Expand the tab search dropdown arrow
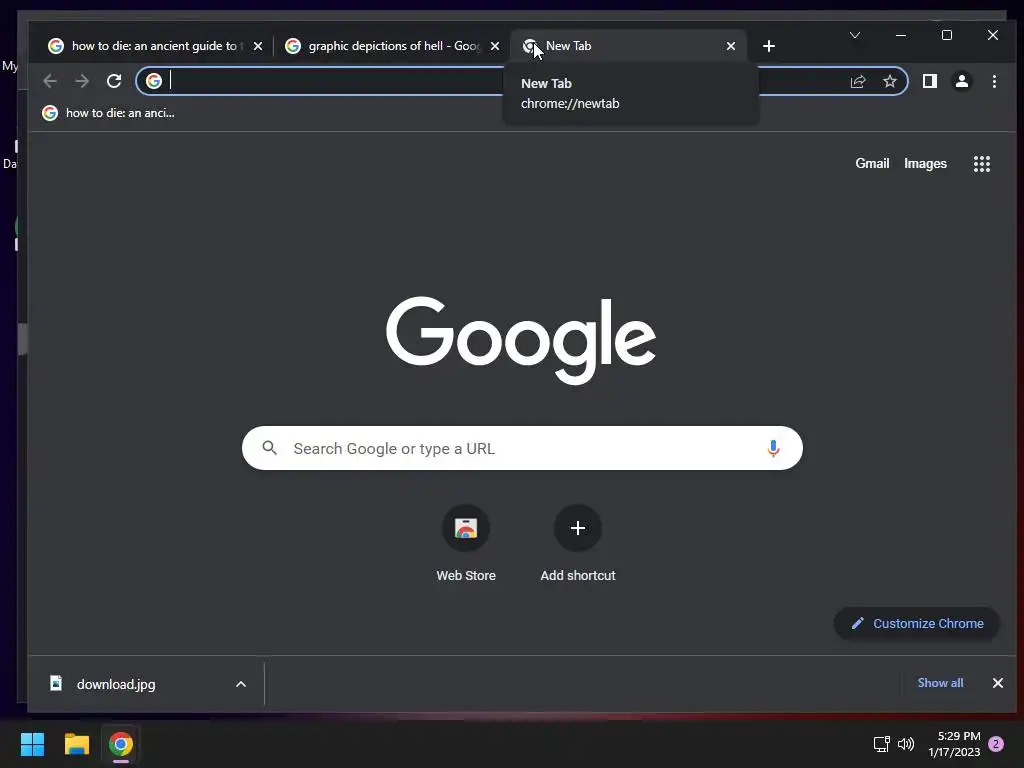The height and width of the screenshot is (768, 1024). coord(854,35)
